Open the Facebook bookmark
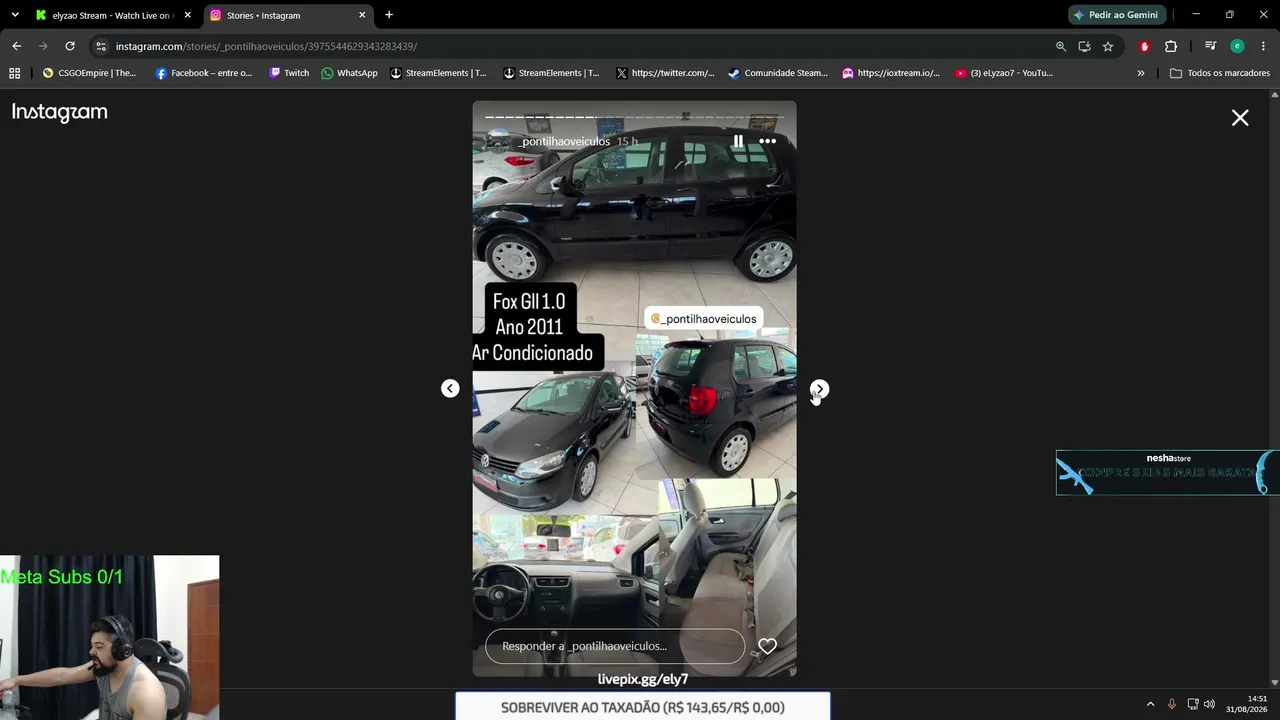The width and height of the screenshot is (1280, 720). tap(204, 73)
